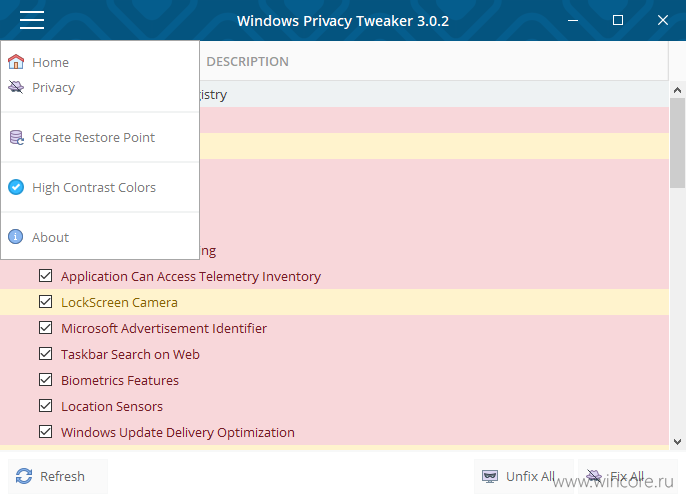
Task: Click the Fix All button
Action: 628,476
